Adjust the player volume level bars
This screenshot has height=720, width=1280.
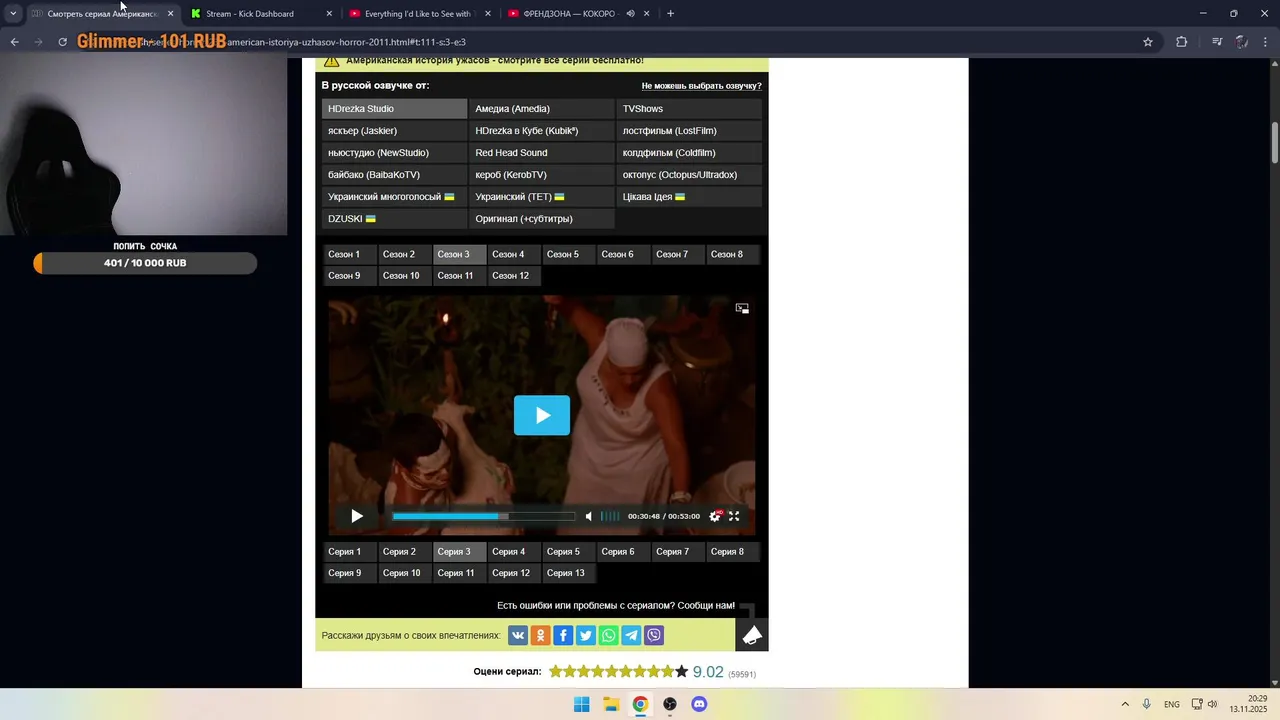[x=609, y=516]
